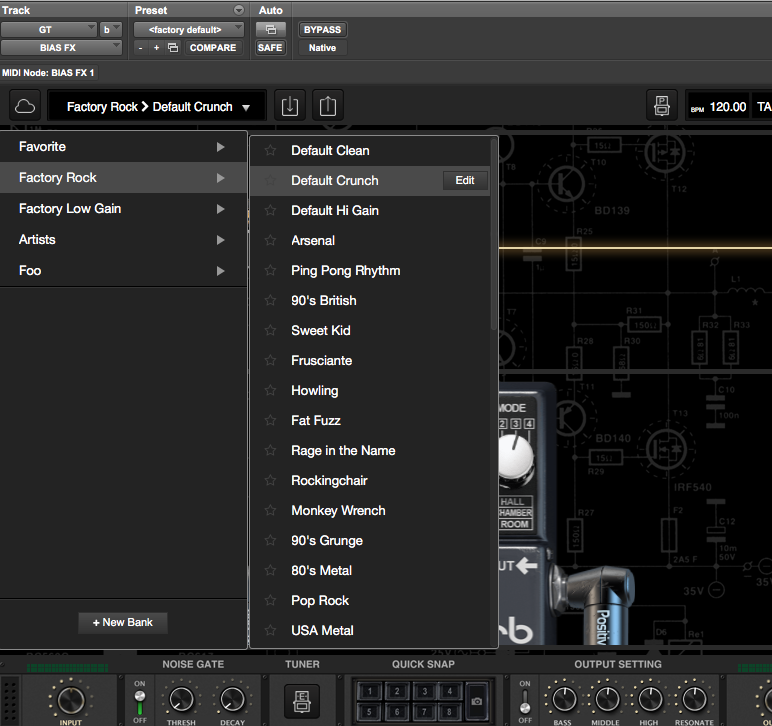Collapse the Factory Rock > Default Crunch dropdown

[157, 106]
